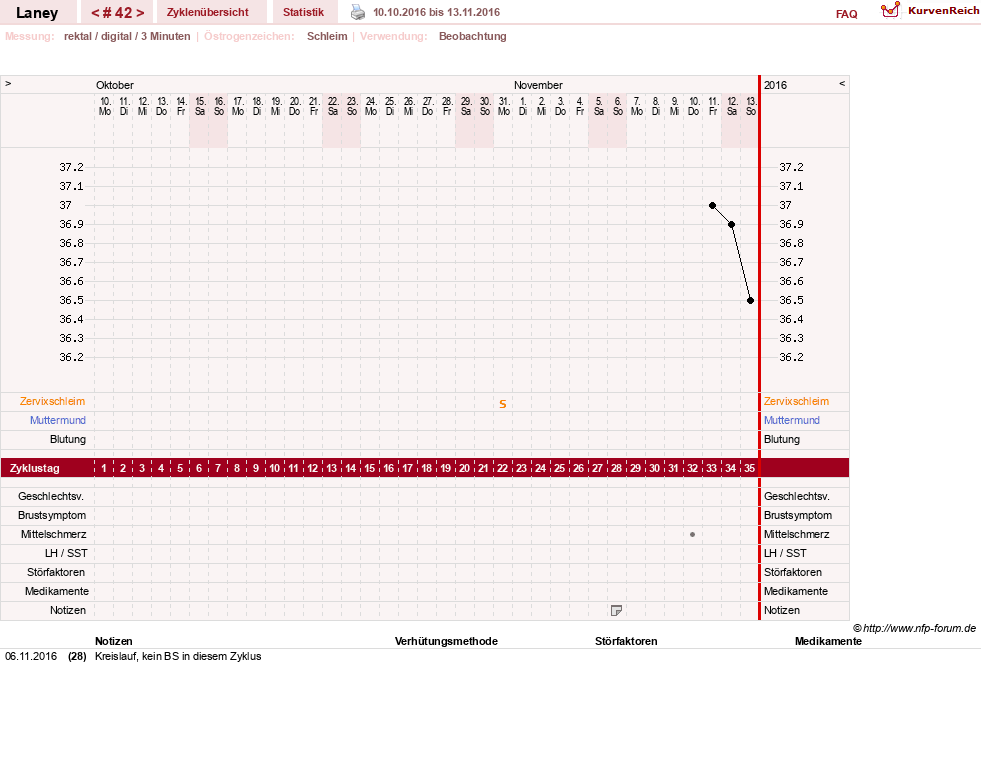Click the left Muttermund row label
The width and height of the screenshot is (981, 780).
(x=58, y=420)
